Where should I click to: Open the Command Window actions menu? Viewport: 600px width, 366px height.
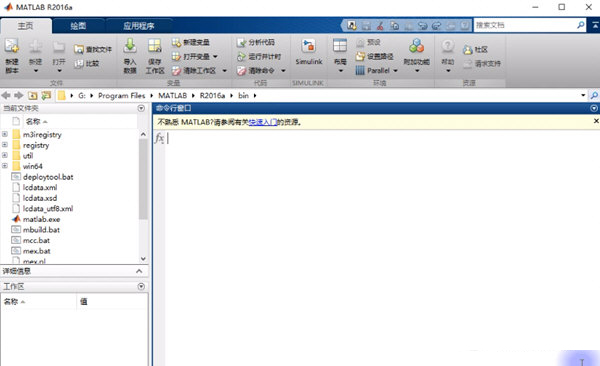[594, 108]
